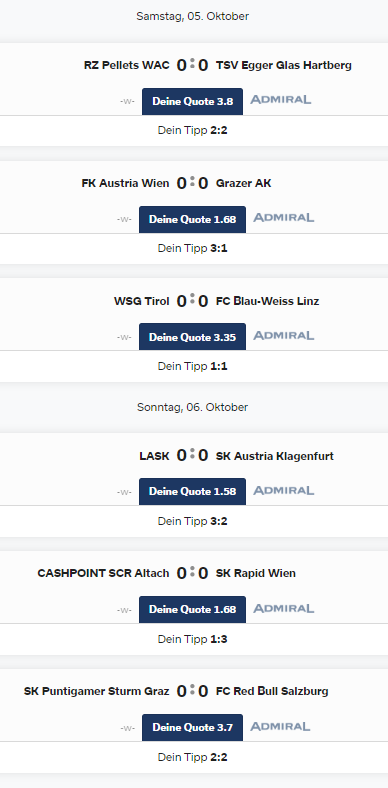The width and height of the screenshot is (388, 788).
Task: Click Dein Tipp 3:1 row
Action: tap(192, 248)
